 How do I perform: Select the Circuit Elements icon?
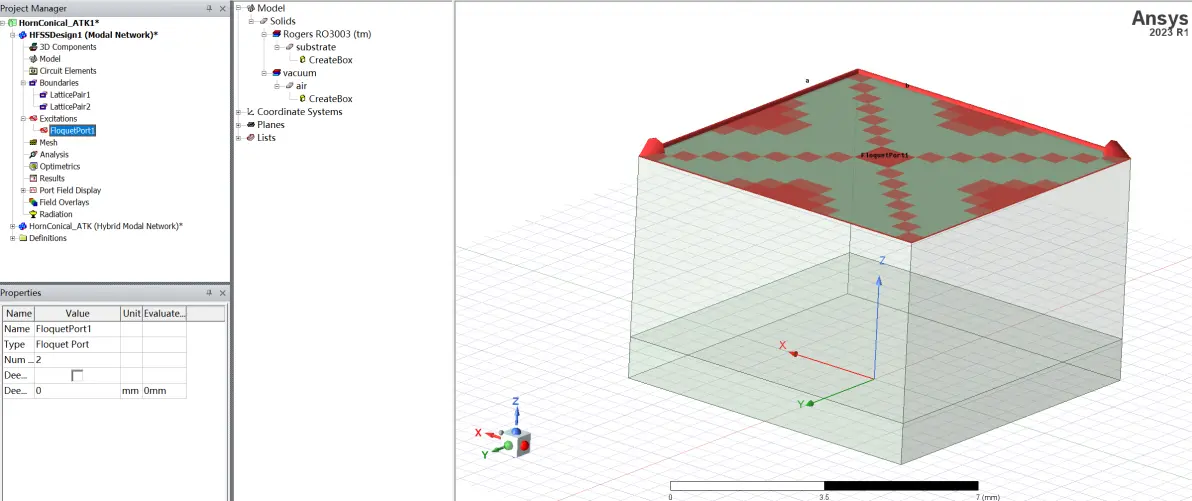coord(33,71)
